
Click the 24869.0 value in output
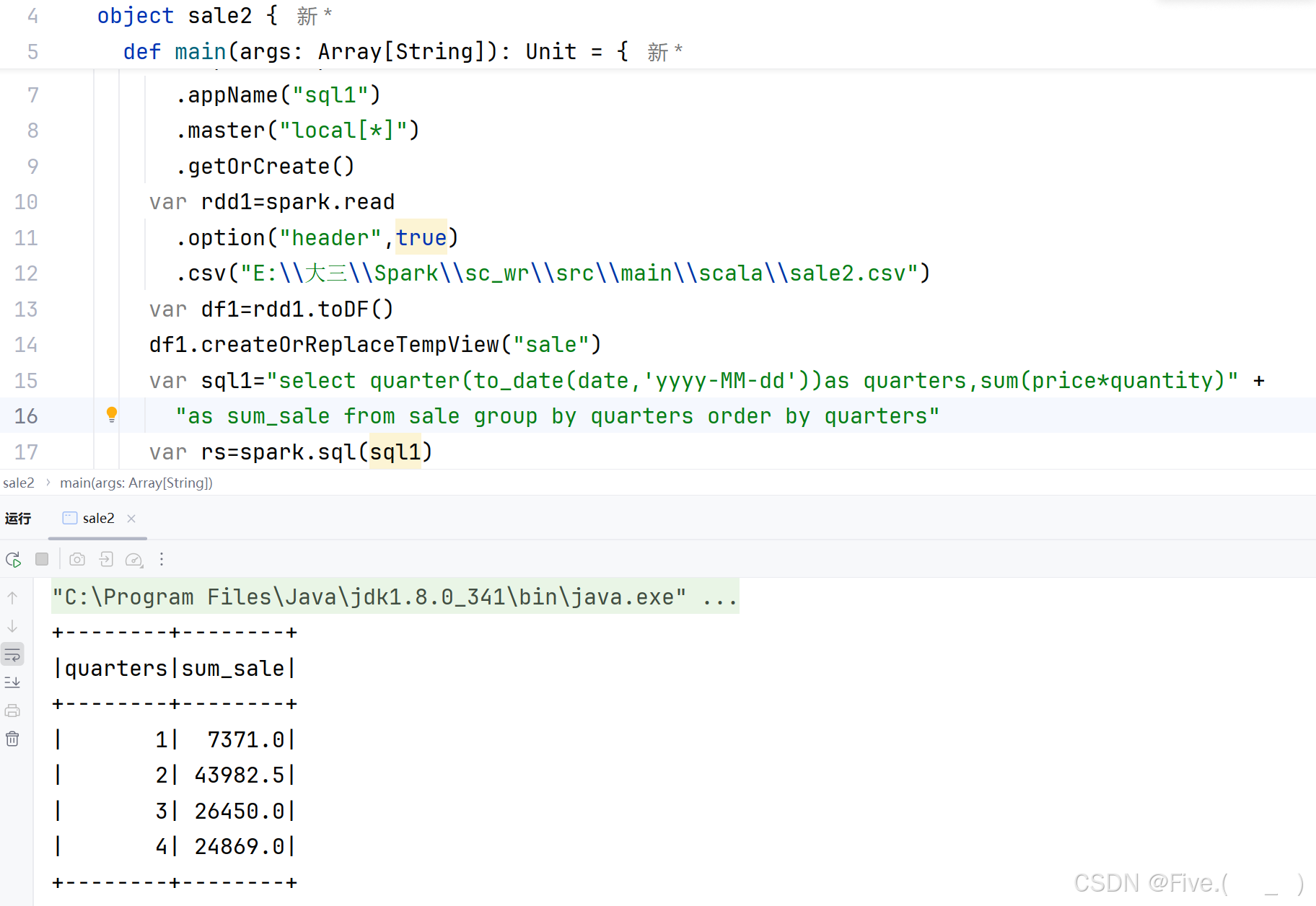click(240, 846)
